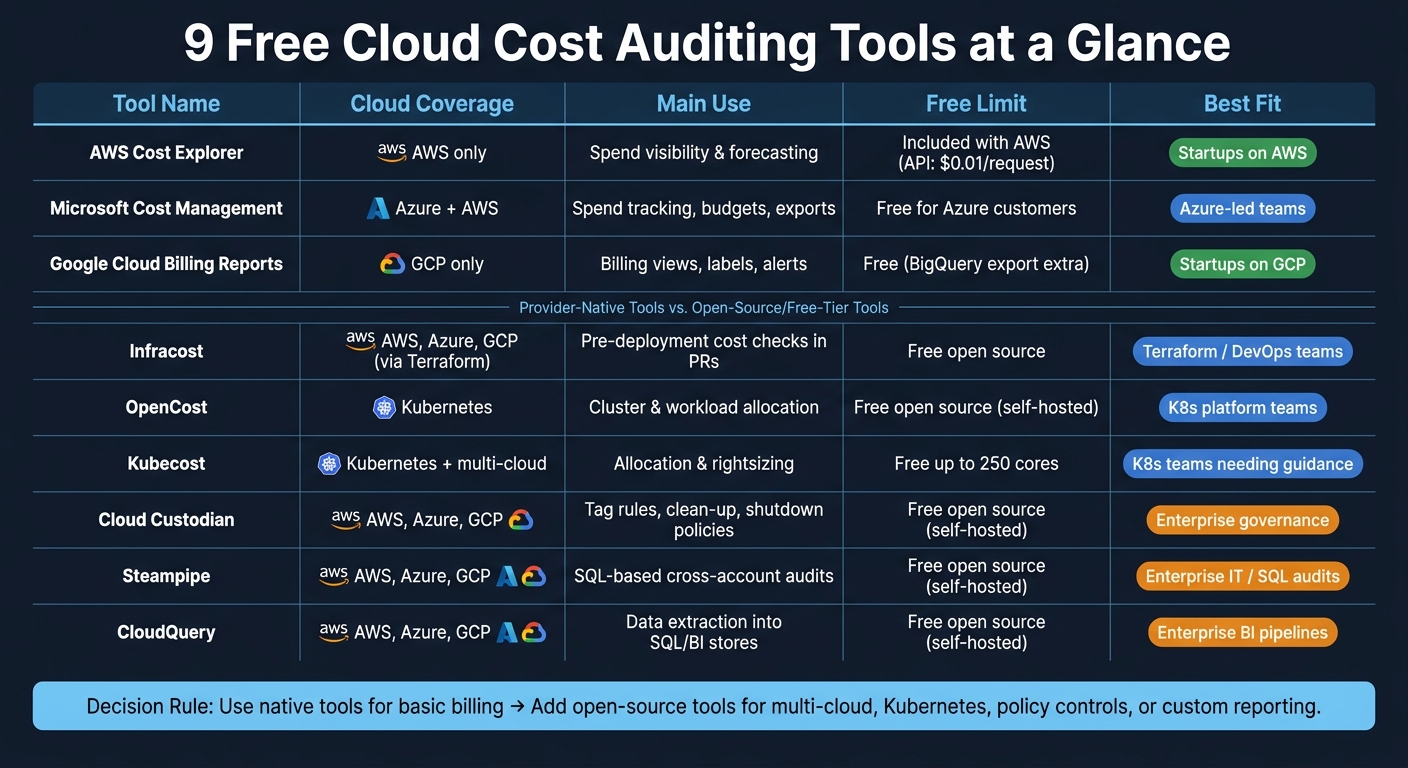Click the Azure logo in the CloudQuery row
Screen dimensions: 1408x768
tap(507, 632)
